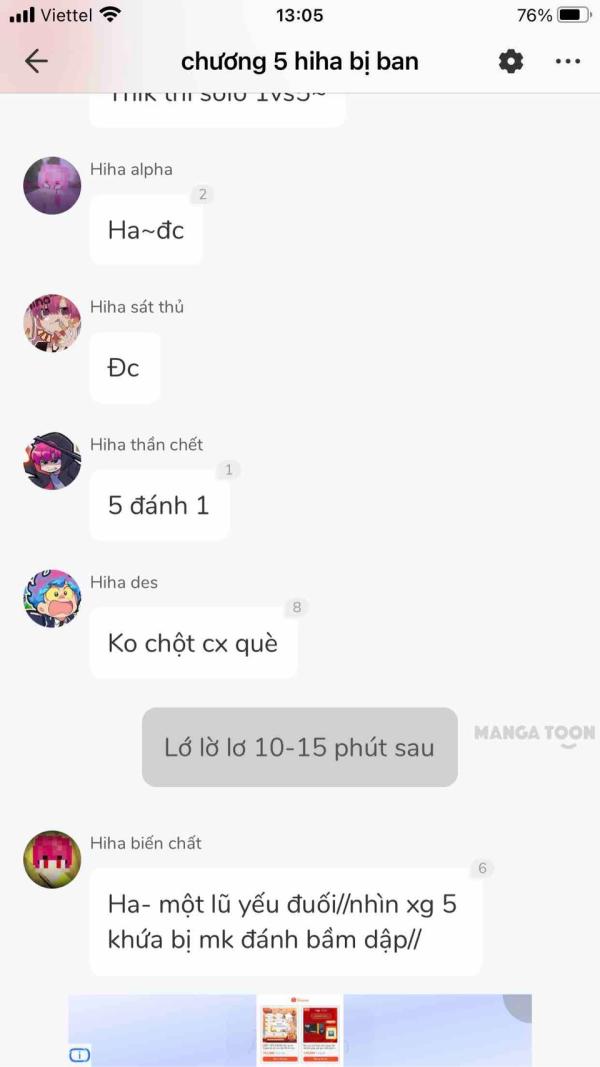Tap the gray '10-15 phút sau' narration
The width and height of the screenshot is (600, 1067).
pos(300,747)
